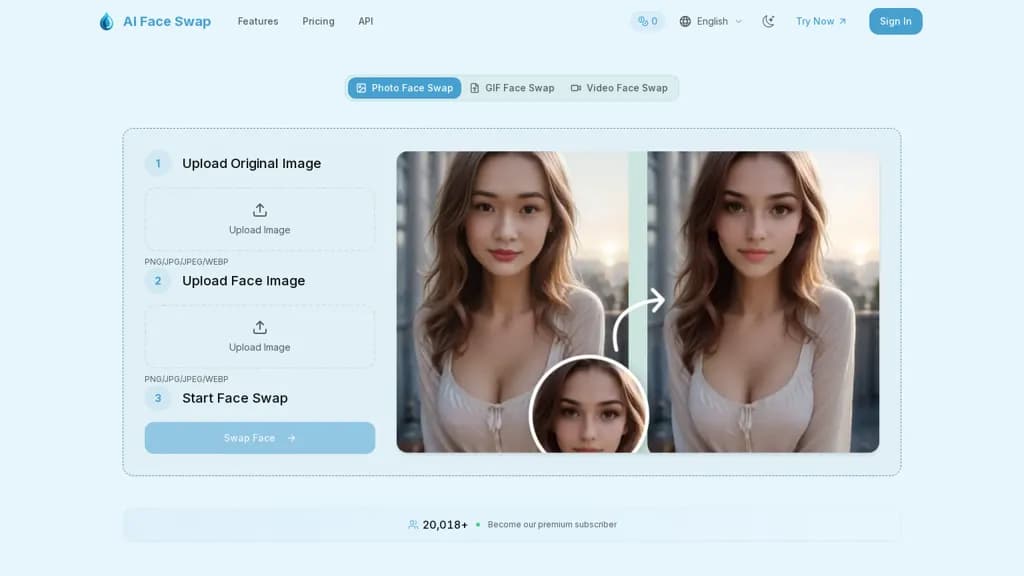Expand the English language dropdown chevron
The width and height of the screenshot is (1024, 576).
(x=739, y=22)
